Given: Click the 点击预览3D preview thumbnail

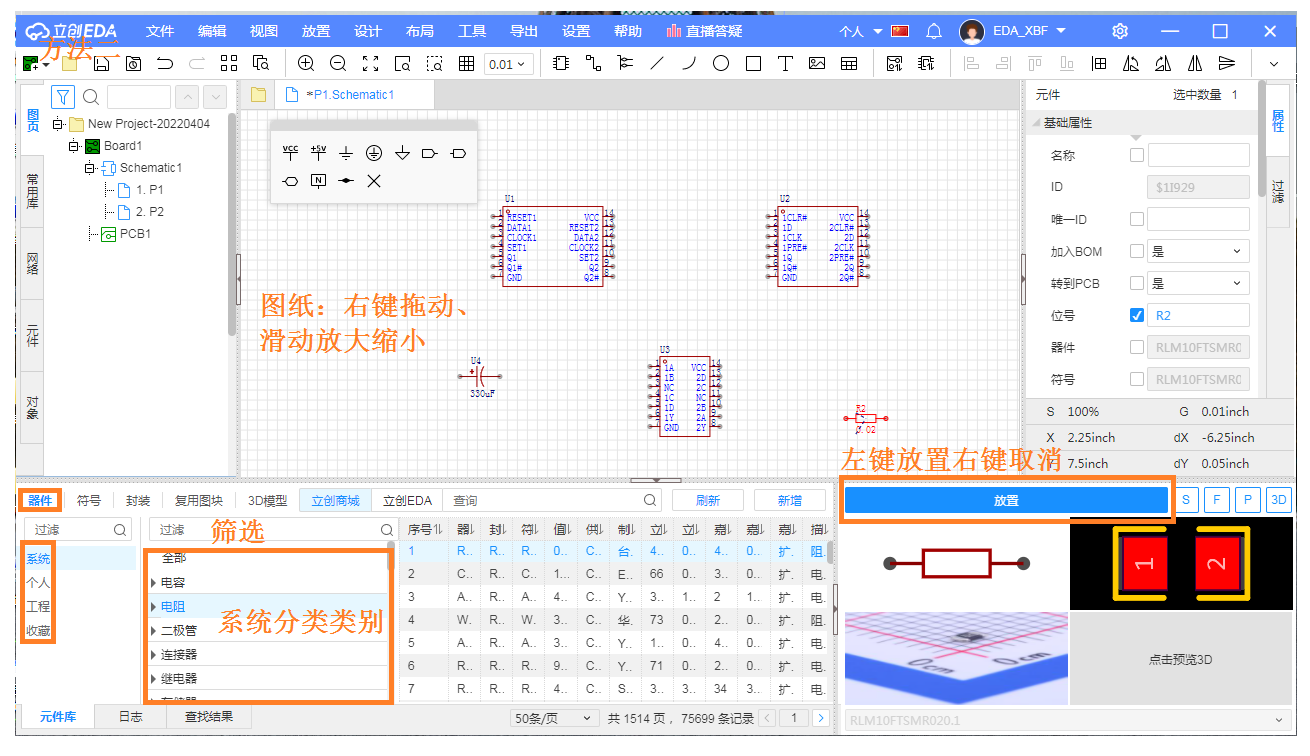Looking at the screenshot, I should [x=1180, y=659].
